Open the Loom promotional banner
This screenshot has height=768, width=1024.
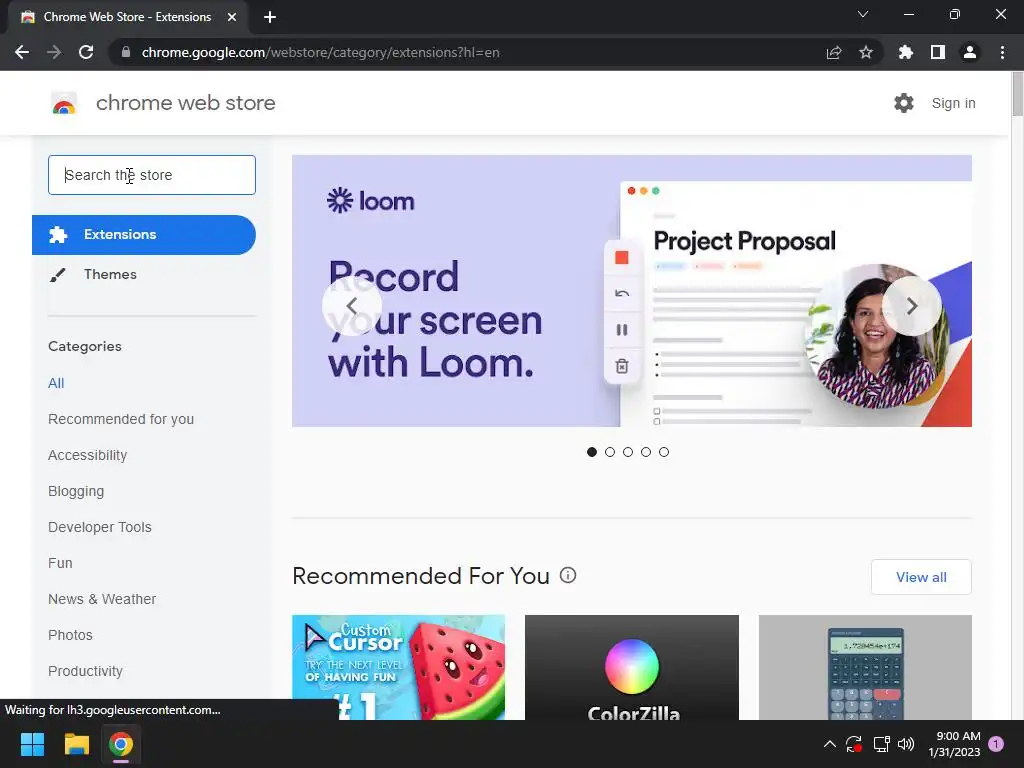pyautogui.click(x=632, y=291)
